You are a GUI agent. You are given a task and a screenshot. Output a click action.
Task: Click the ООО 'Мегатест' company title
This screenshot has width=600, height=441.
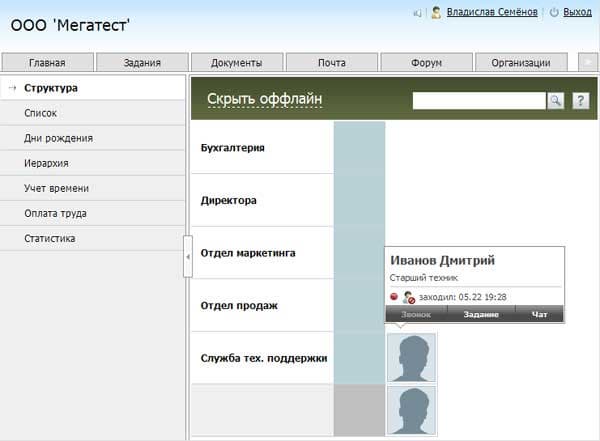(70, 25)
